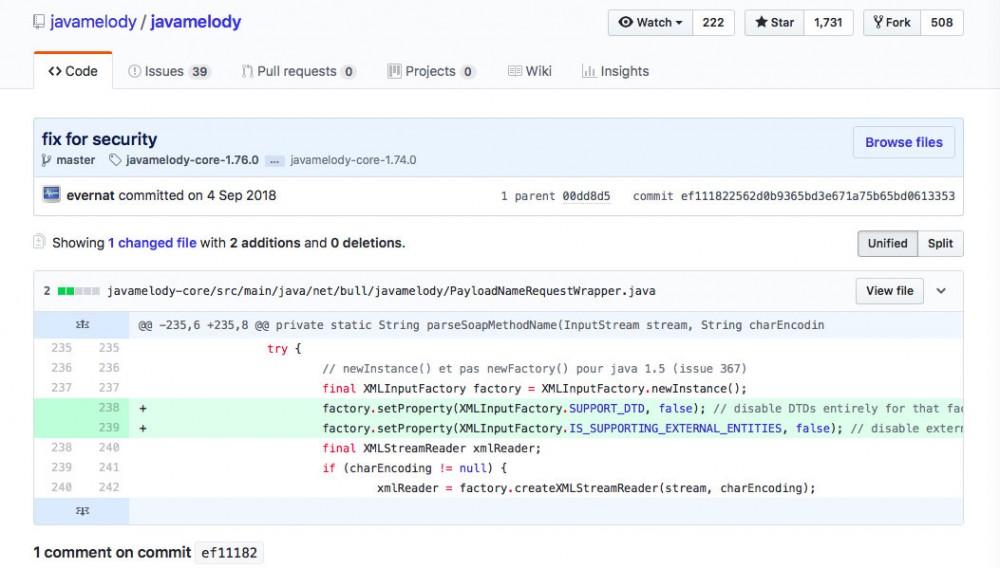1000x568 pixels.
Task: Open the Insights tab
Action: (615, 71)
